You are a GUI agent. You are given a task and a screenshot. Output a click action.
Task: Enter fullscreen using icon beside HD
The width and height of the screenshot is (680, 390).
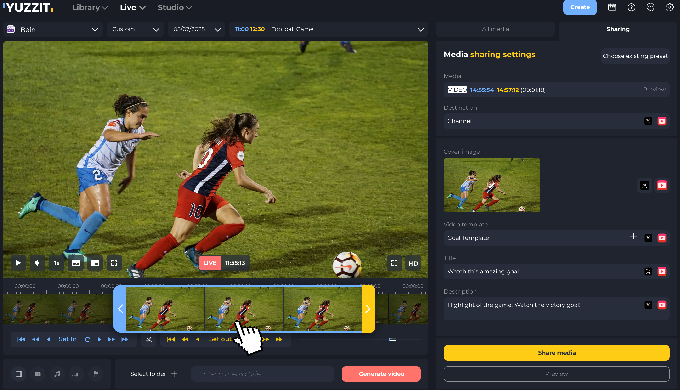pos(394,263)
